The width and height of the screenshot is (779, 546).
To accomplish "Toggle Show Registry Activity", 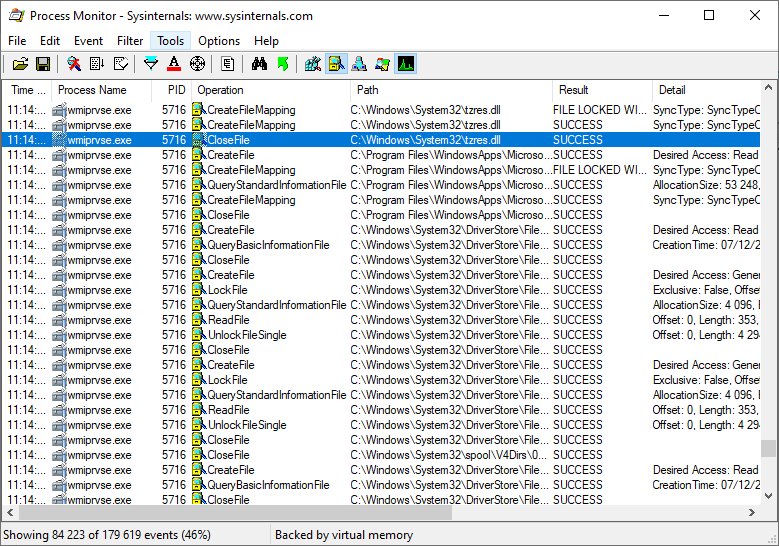I will [313, 64].
